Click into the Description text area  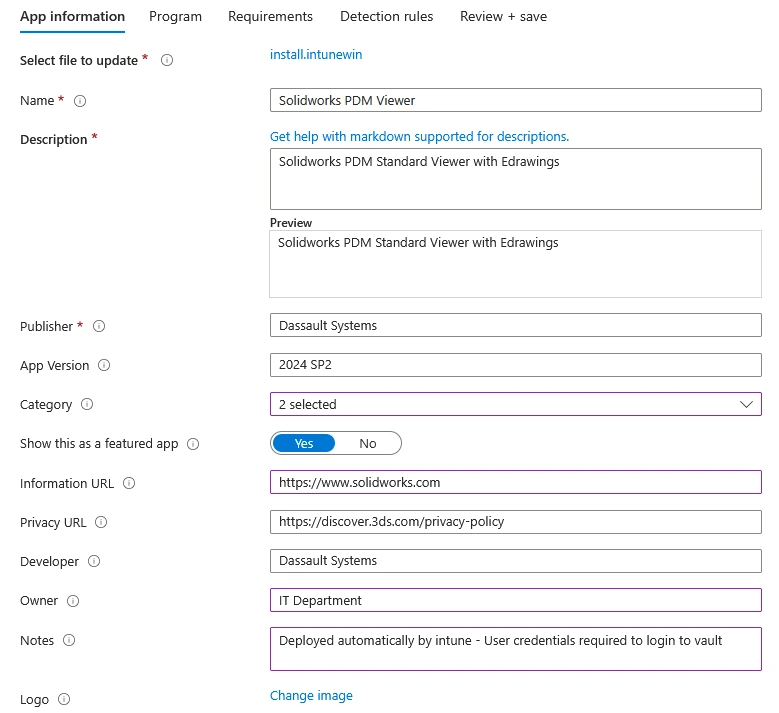[515, 179]
